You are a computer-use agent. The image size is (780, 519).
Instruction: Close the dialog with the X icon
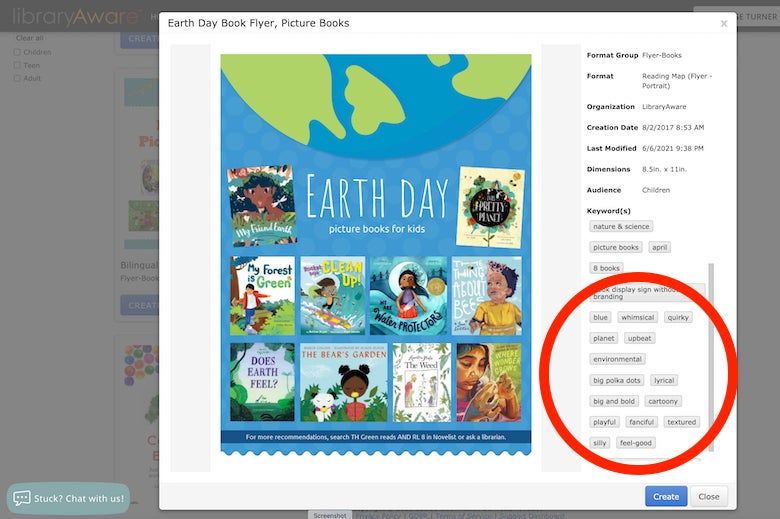pos(724,23)
